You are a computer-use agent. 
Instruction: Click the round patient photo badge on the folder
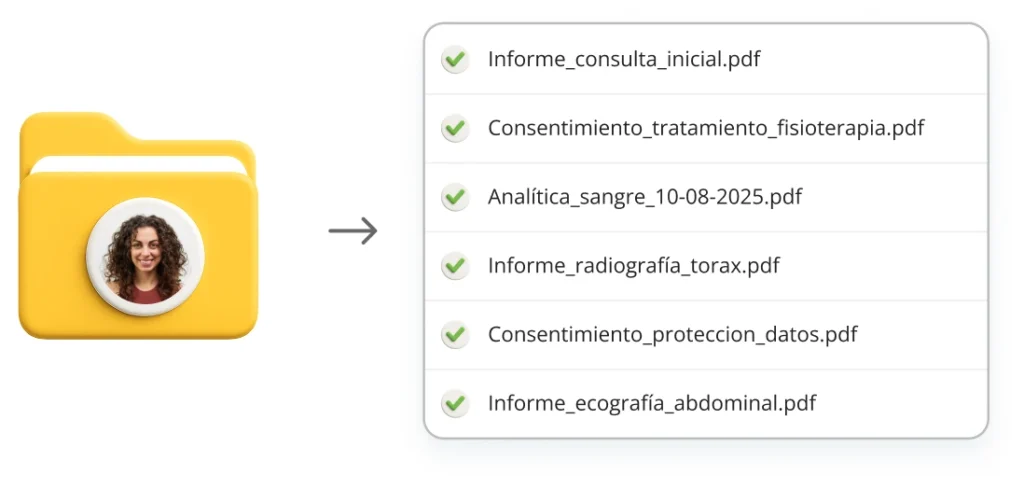(x=145, y=257)
